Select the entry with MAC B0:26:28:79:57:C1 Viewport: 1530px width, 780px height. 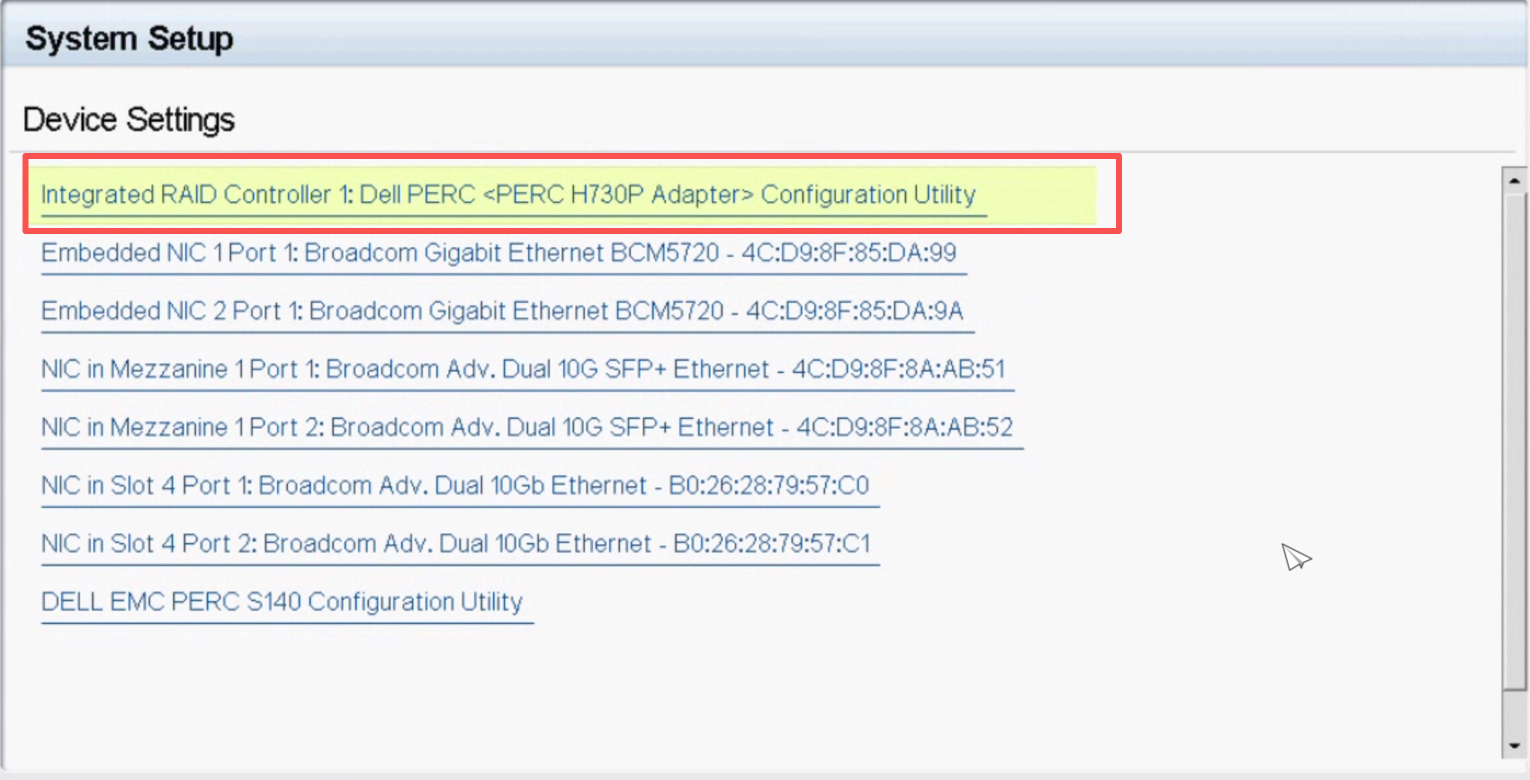[772, 544]
